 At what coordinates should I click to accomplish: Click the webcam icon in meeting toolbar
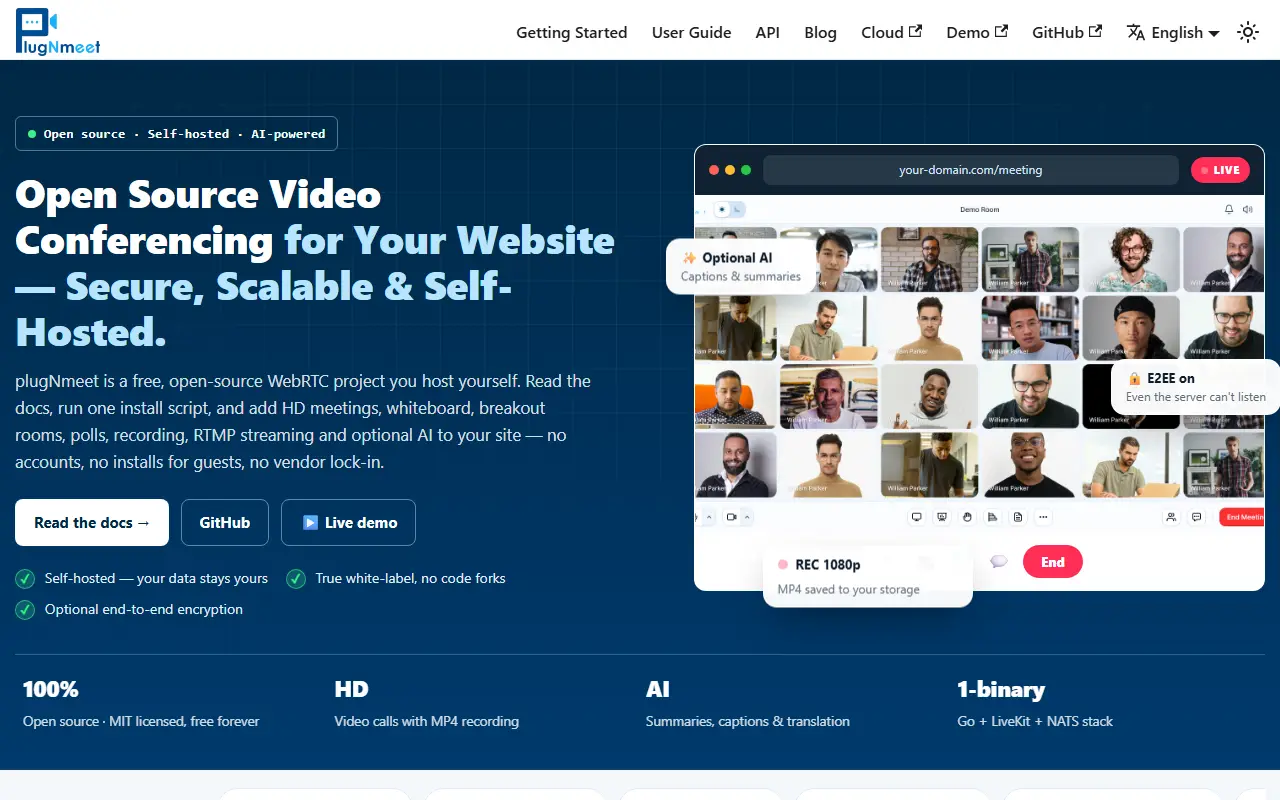(x=732, y=517)
